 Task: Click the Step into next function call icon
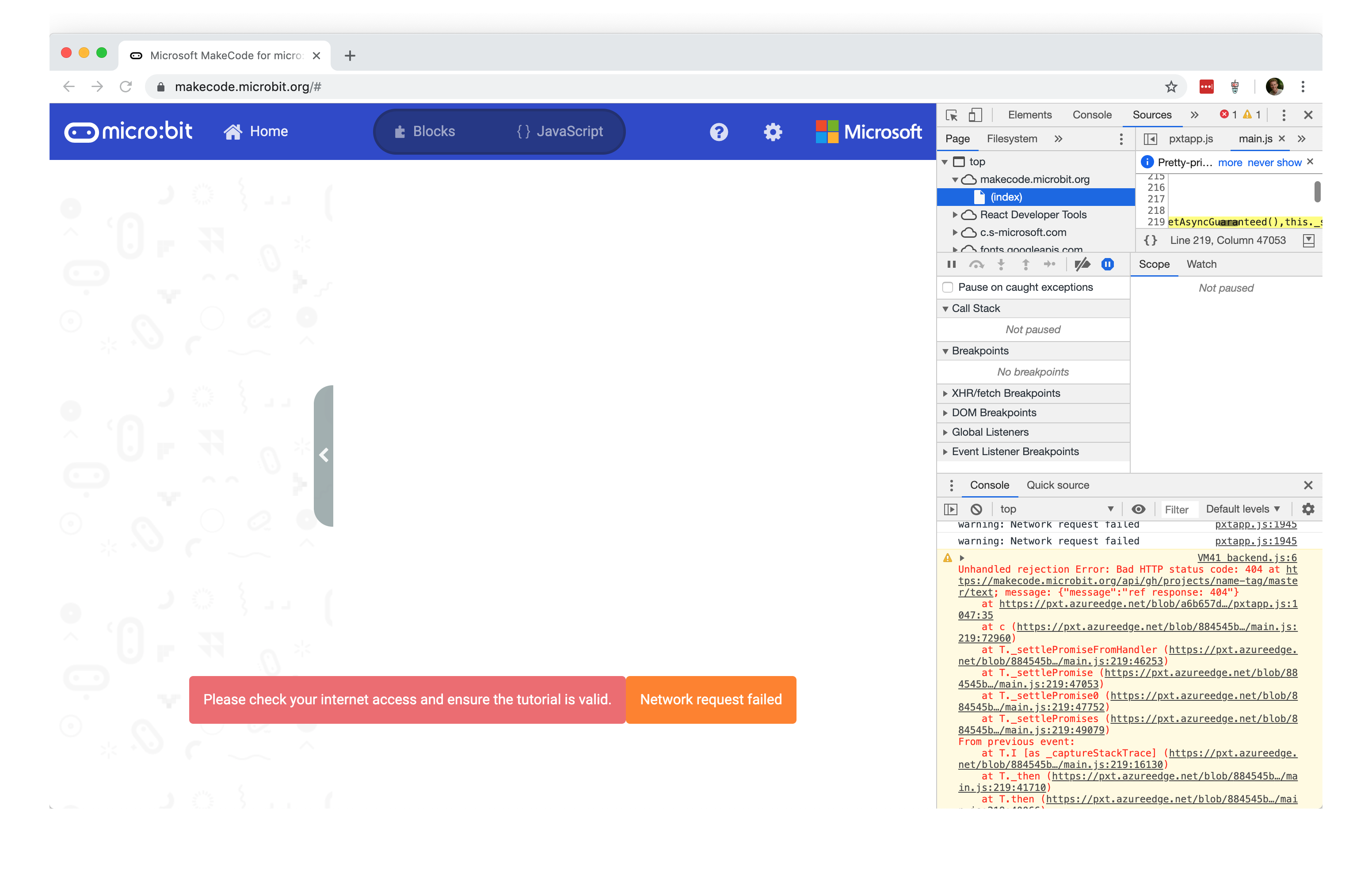pos(1001,264)
